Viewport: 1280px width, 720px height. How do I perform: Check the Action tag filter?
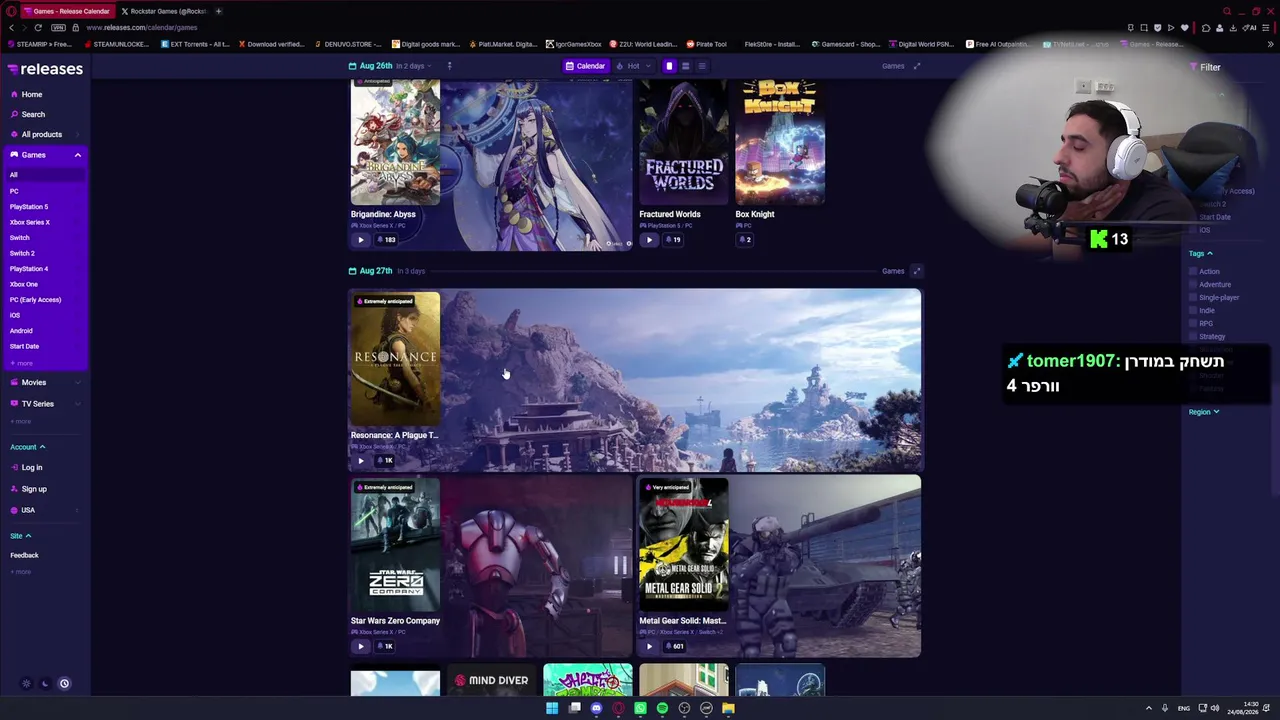click(1192, 272)
